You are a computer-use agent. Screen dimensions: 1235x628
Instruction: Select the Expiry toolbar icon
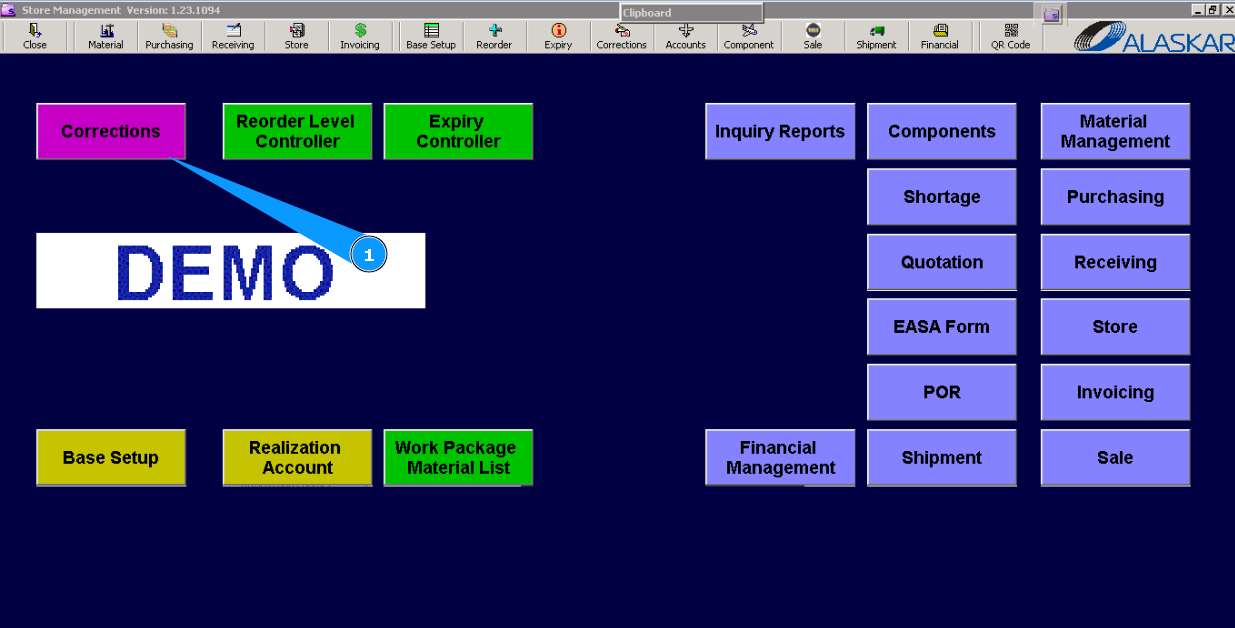coord(558,37)
